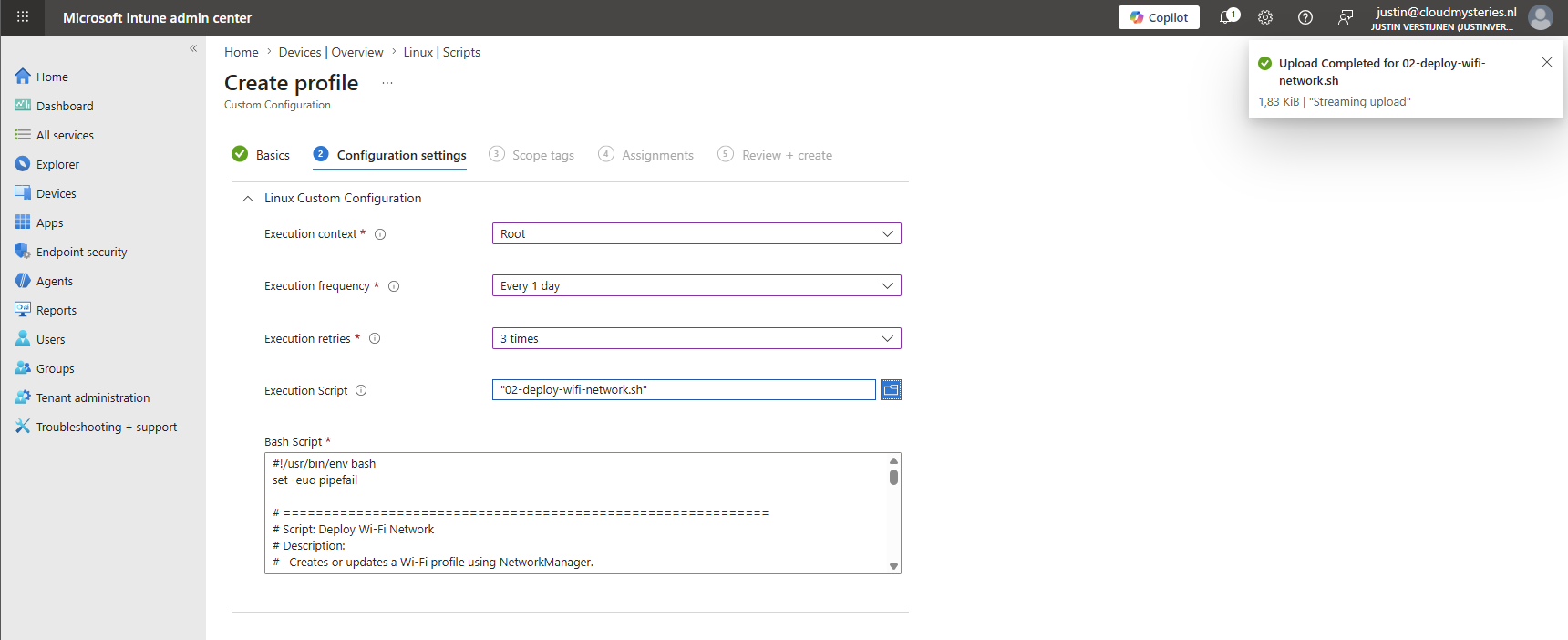The image size is (1568, 640).
Task: Go to the Review + create step
Action: (x=775, y=155)
